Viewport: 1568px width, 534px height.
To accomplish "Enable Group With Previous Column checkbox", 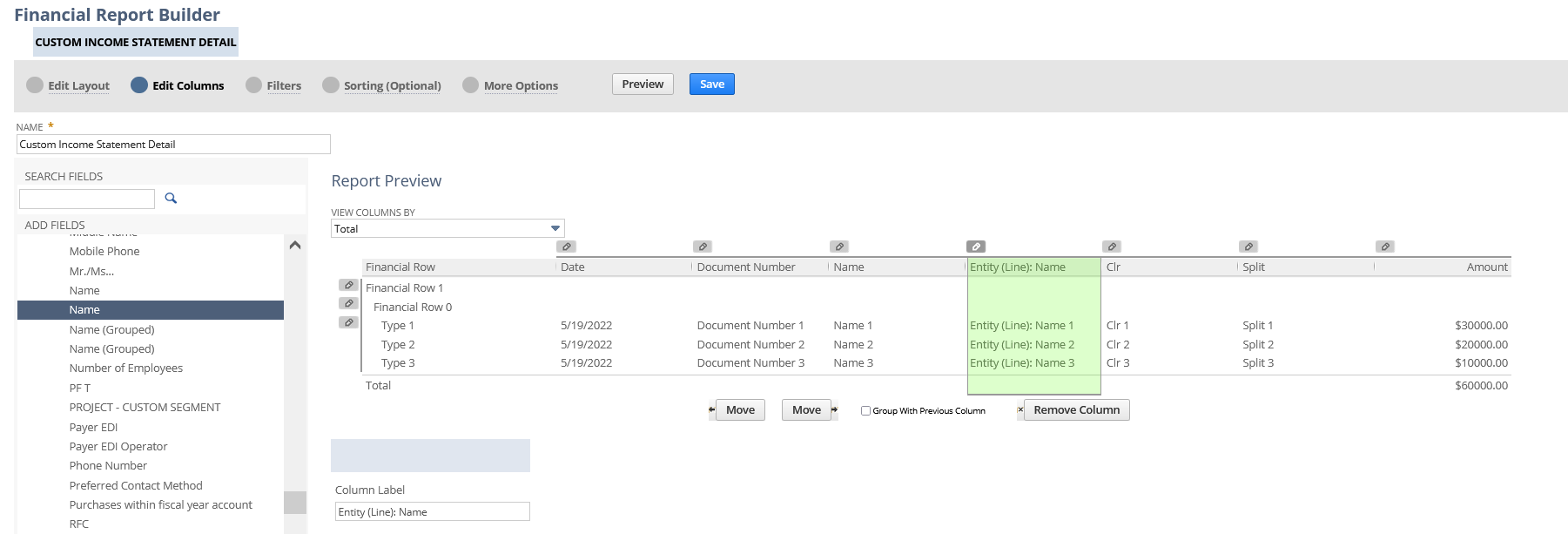I will (865, 410).
